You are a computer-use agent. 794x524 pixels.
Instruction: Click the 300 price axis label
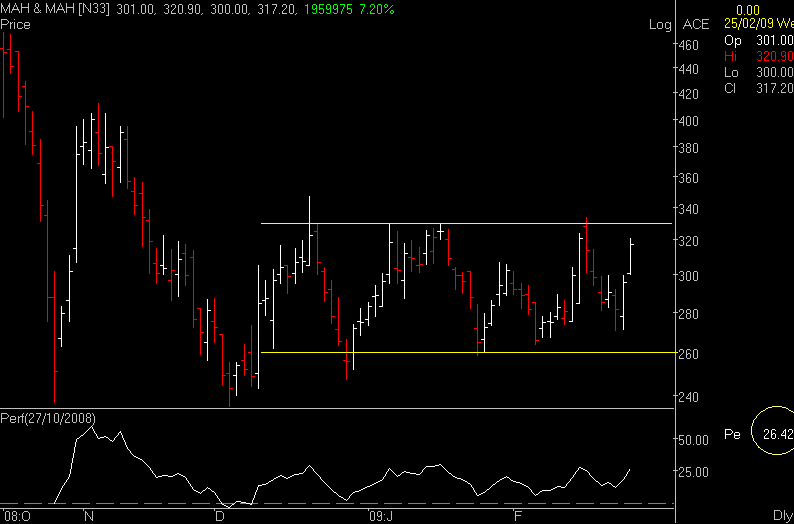point(689,276)
